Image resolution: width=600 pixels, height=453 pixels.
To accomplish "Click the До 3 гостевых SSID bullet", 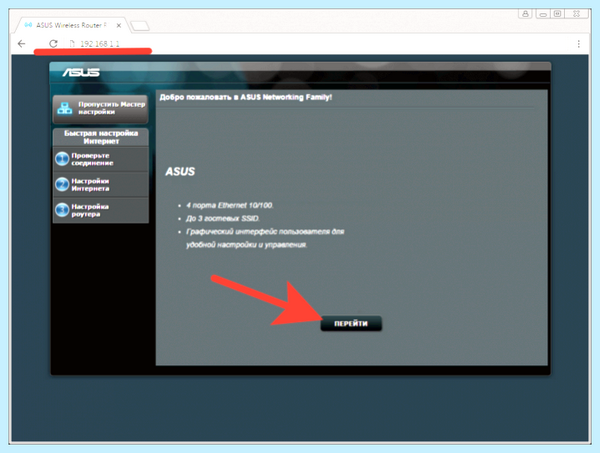I will pos(223,218).
